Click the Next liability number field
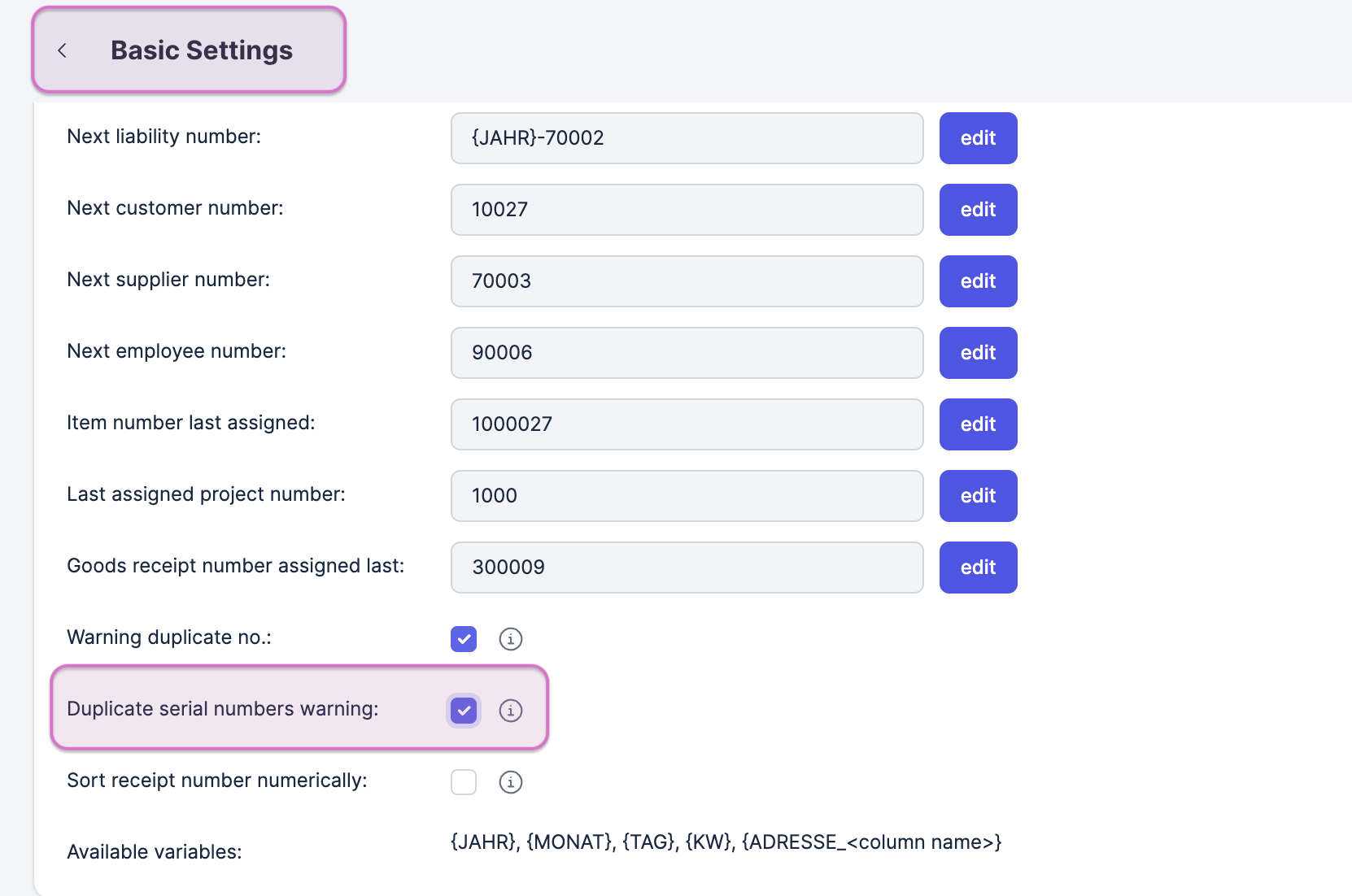 click(687, 138)
